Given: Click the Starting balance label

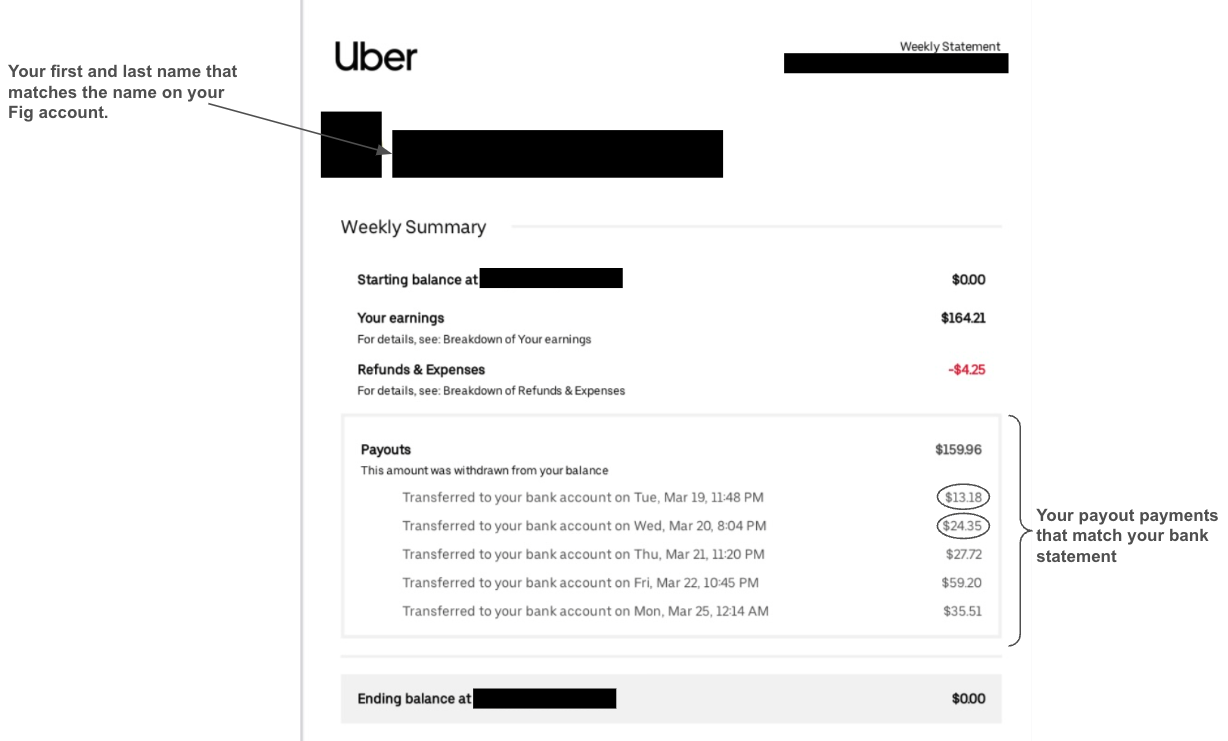Looking at the screenshot, I should 417,280.
